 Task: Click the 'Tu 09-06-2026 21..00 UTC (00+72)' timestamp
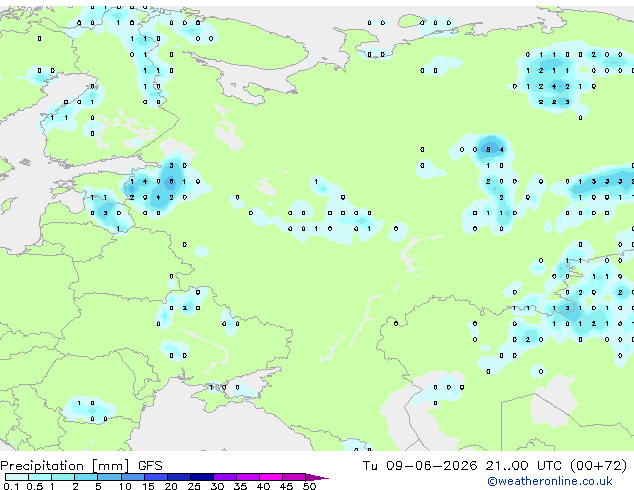(495, 466)
